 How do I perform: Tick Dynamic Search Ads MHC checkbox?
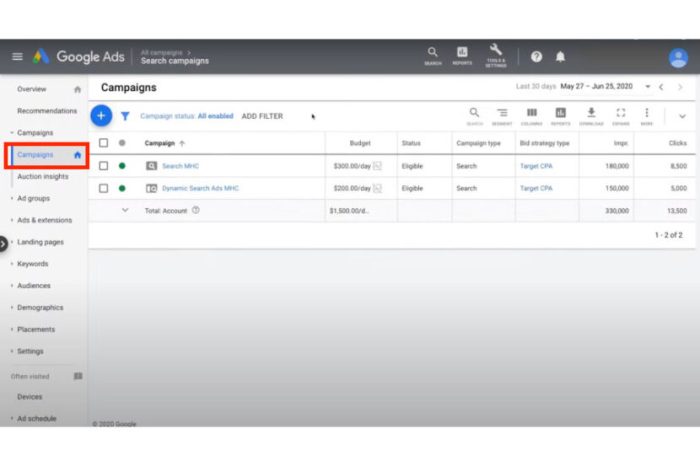click(x=104, y=188)
